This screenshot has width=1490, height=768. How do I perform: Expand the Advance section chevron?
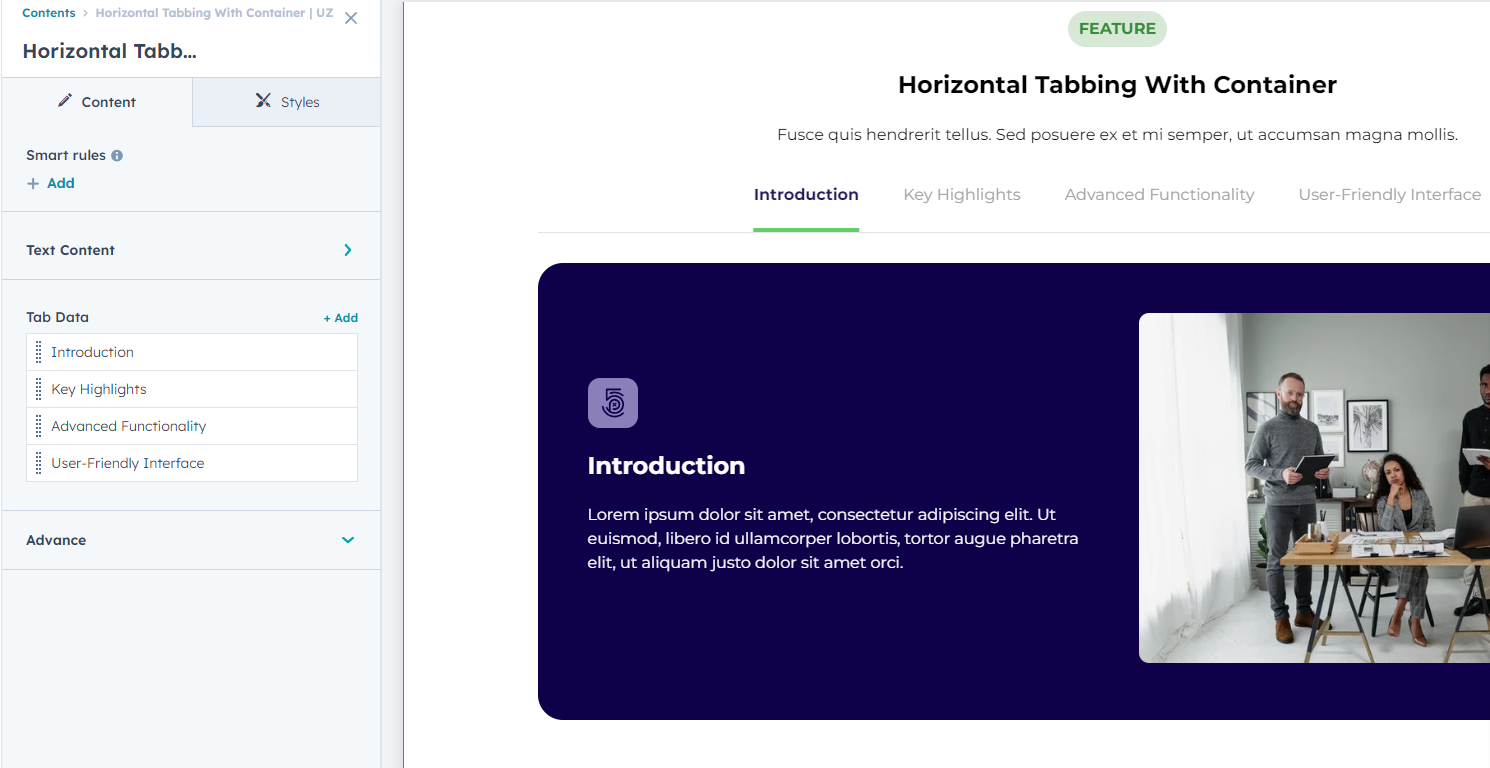pos(347,540)
